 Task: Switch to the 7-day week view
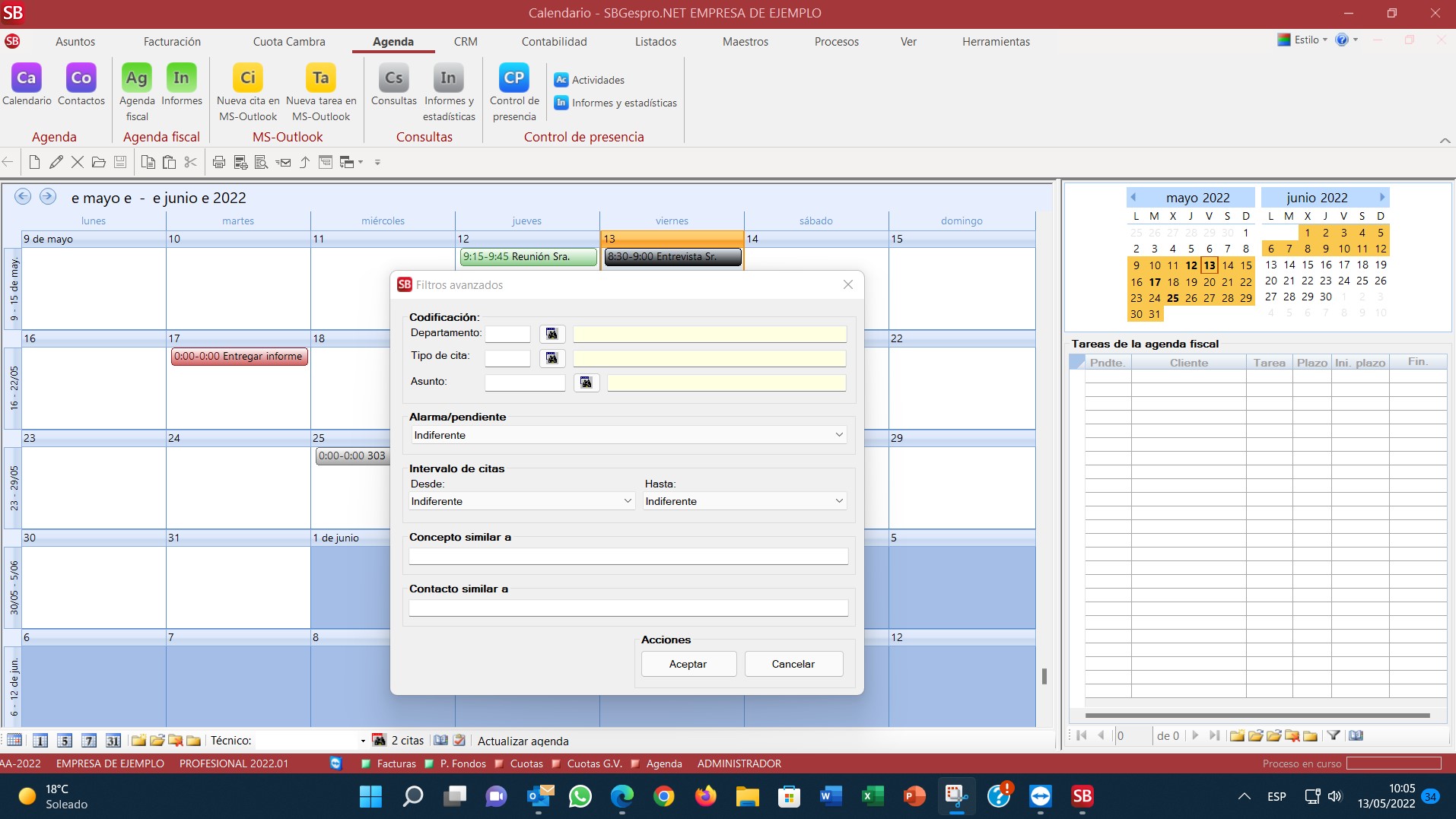[89, 741]
